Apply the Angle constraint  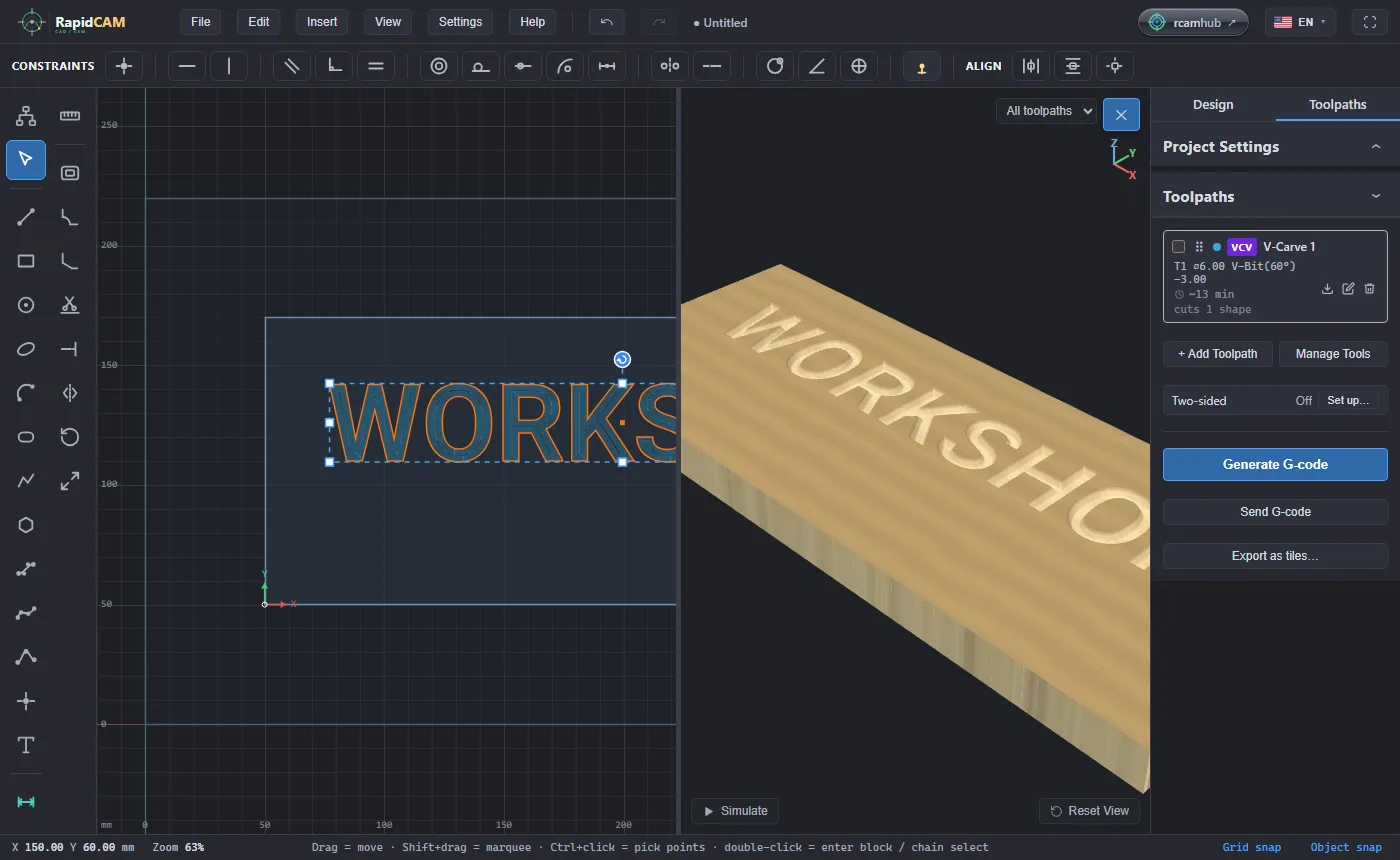(817, 66)
